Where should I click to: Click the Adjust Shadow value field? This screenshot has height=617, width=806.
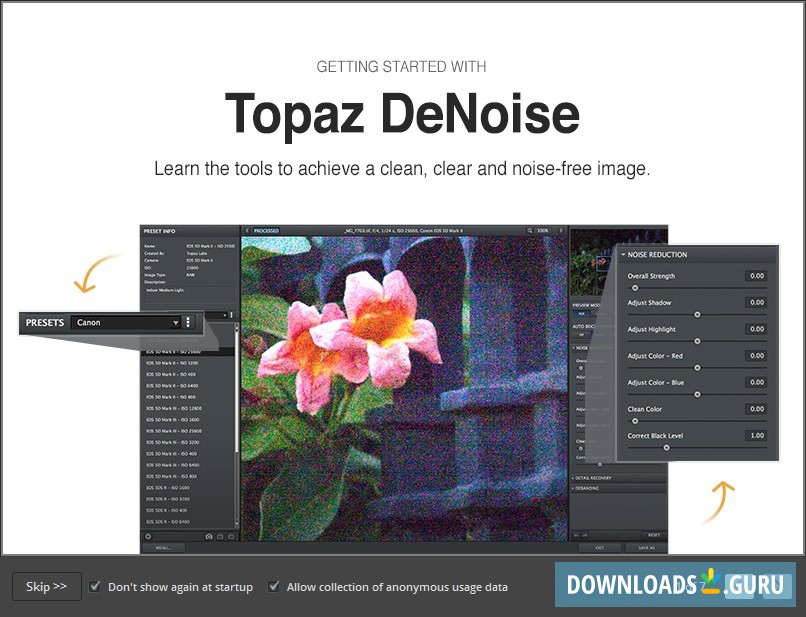click(x=756, y=302)
